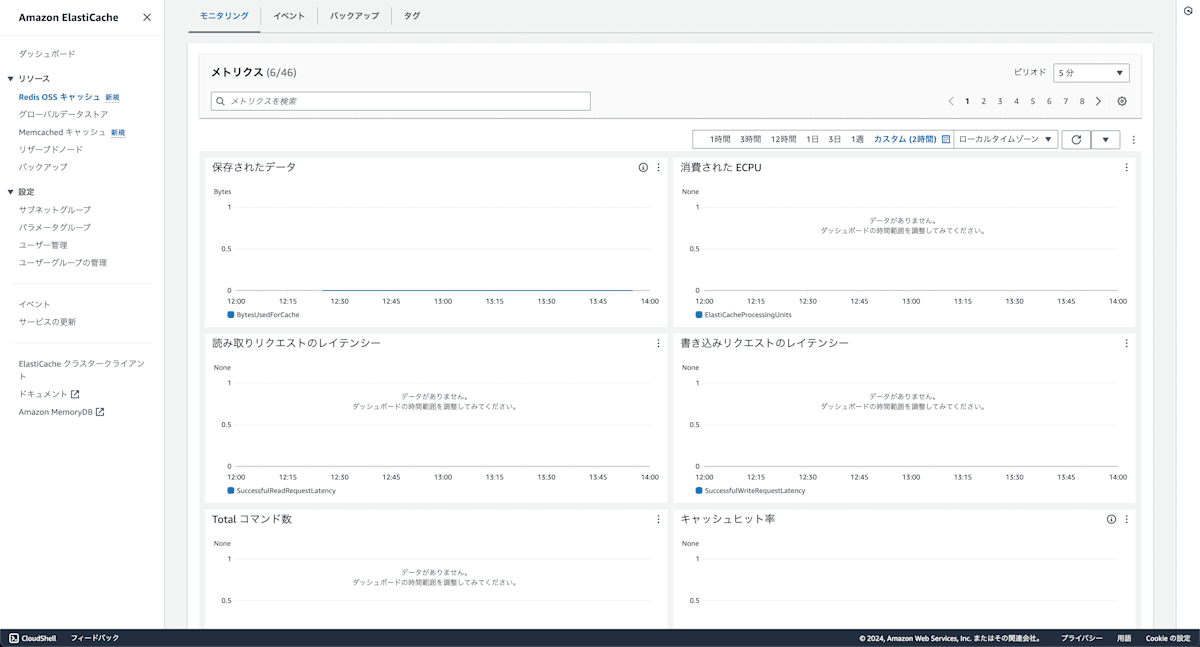Viewport: 1200px width, 647px height.
Task: Switch to the バックアップ tab
Action: pos(354,16)
